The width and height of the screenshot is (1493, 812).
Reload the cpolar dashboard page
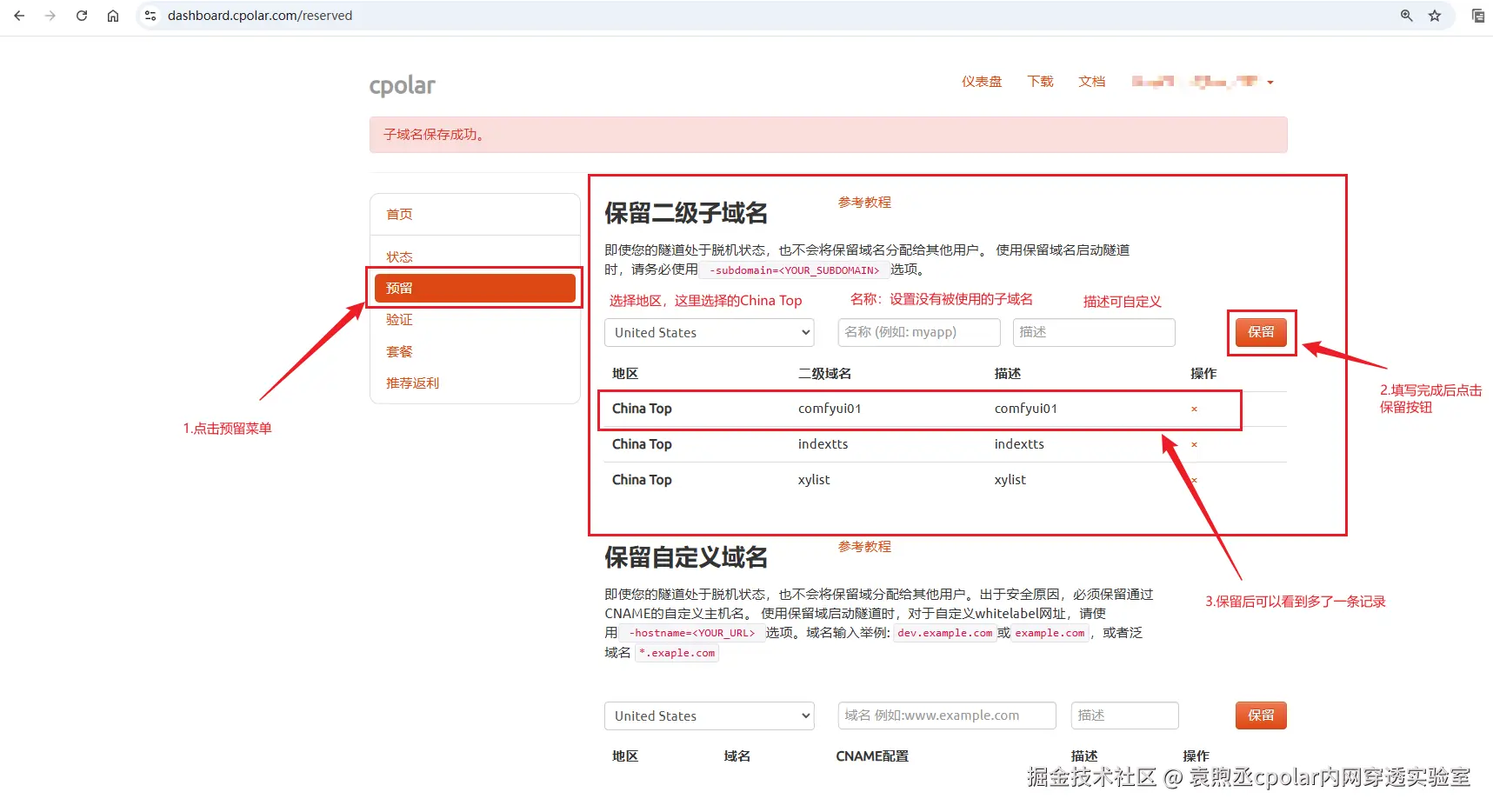[82, 16]
